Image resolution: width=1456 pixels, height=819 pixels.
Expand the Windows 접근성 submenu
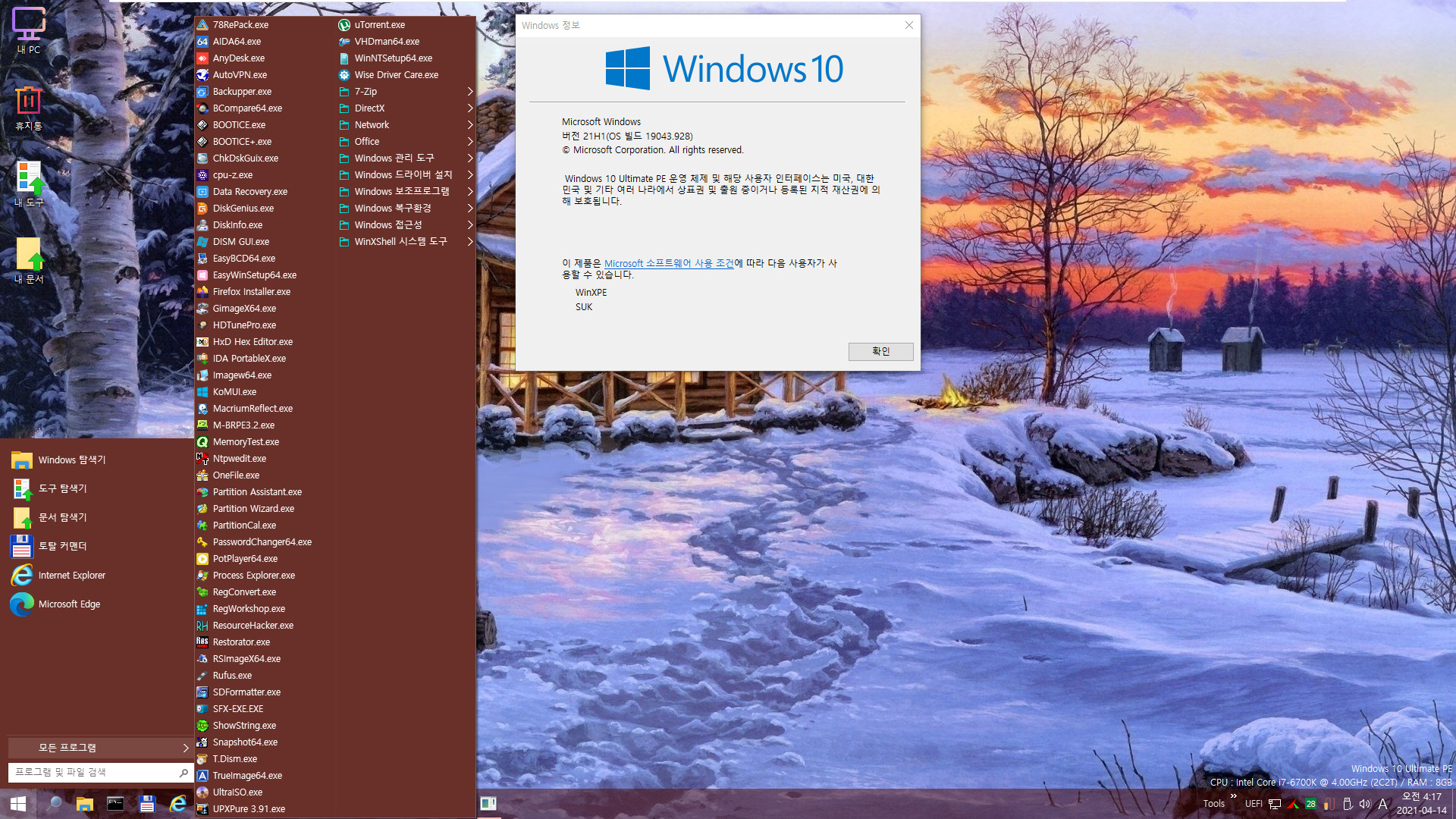406,225
